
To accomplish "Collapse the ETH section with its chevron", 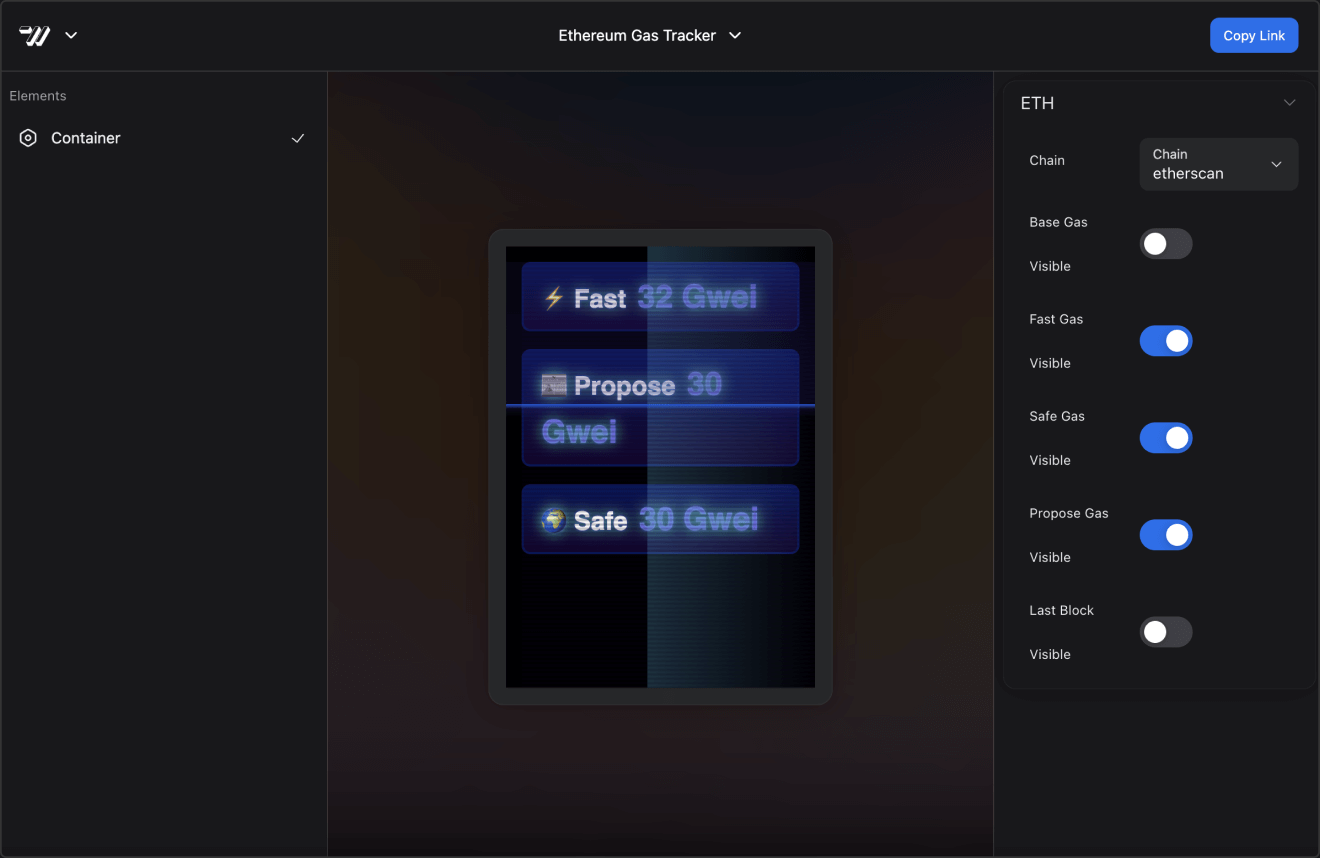I will (x=1289, y=103).
